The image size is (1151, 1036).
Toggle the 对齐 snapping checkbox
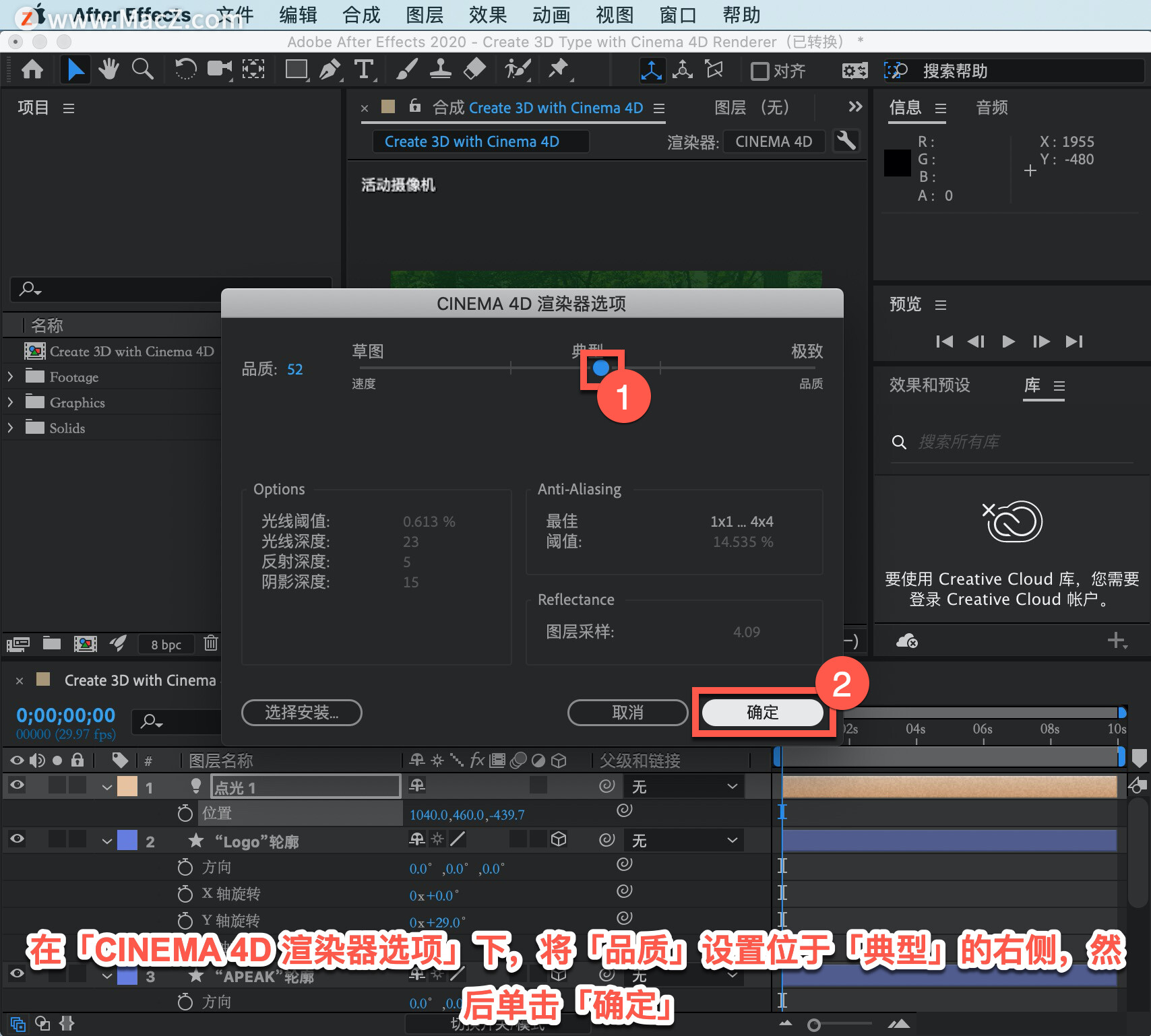pyautogui.click(x=759, y=71)
